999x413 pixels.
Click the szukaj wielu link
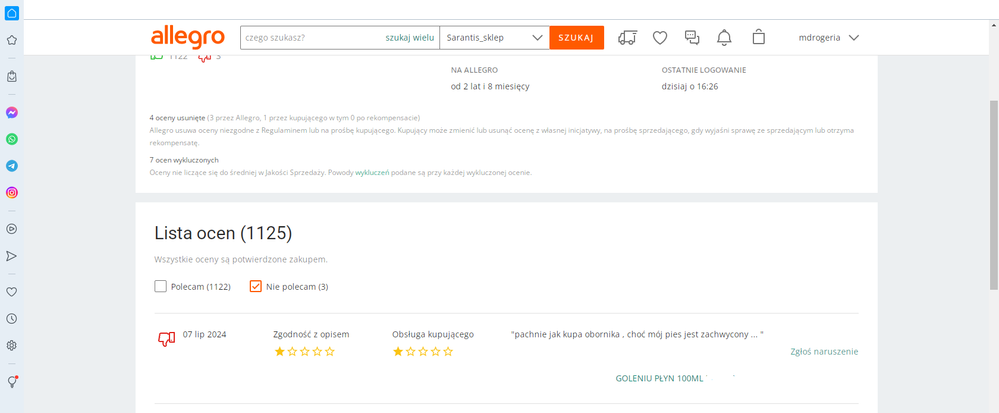pyautogui.click(x=410, y=38)
